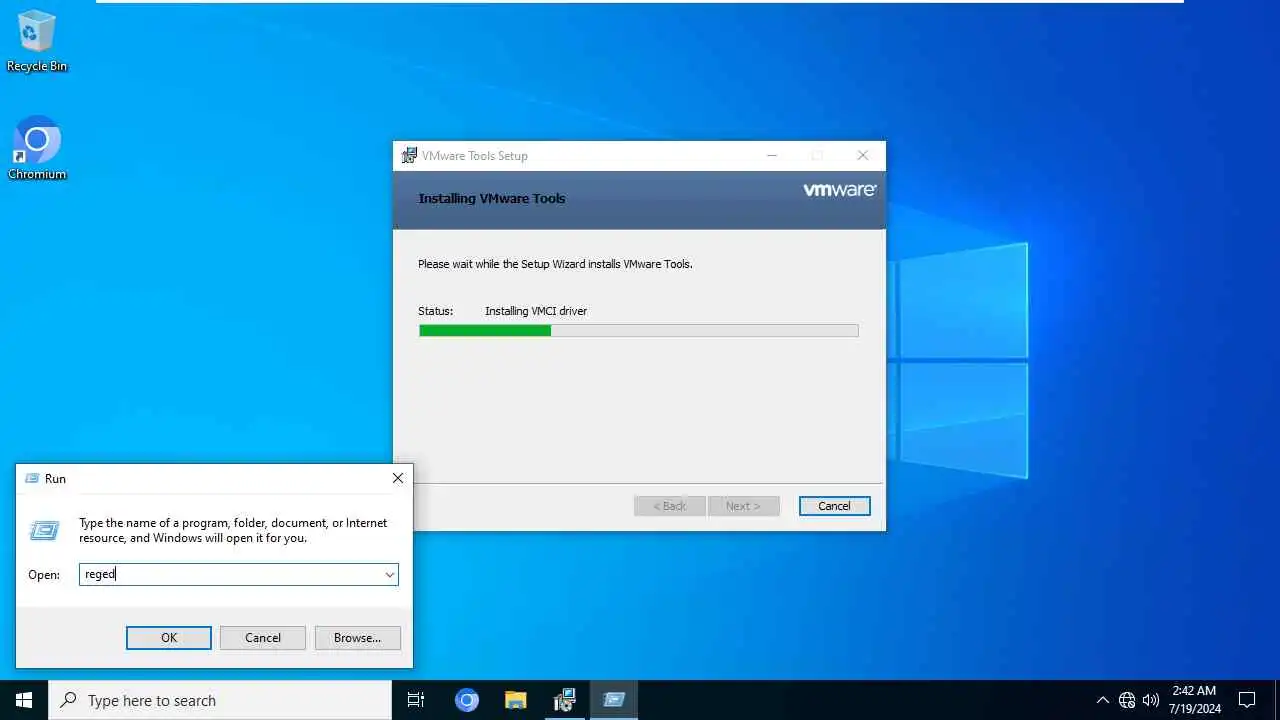Click the Run program icon beside the description
This screenshot has height=720, width=1280.
[x=44, y=530]
